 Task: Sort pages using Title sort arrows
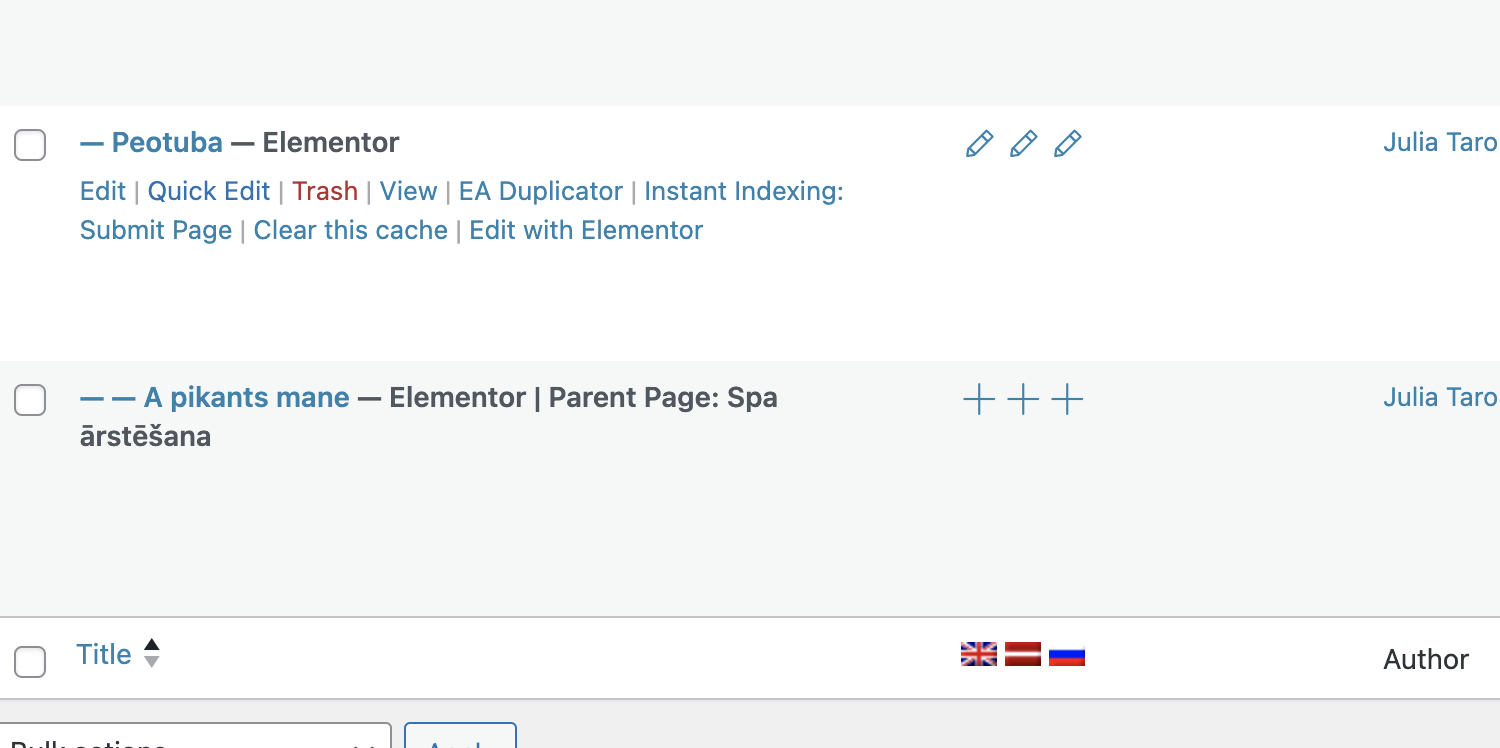pyautogui.click(x=151, y=654)
